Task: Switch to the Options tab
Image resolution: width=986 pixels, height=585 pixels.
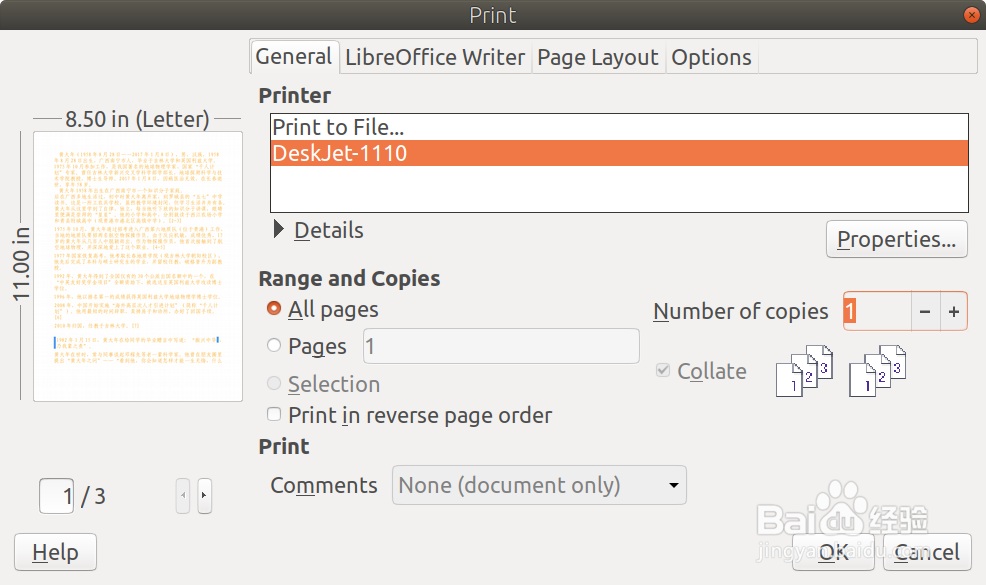Action: click(x=711, y=58)
